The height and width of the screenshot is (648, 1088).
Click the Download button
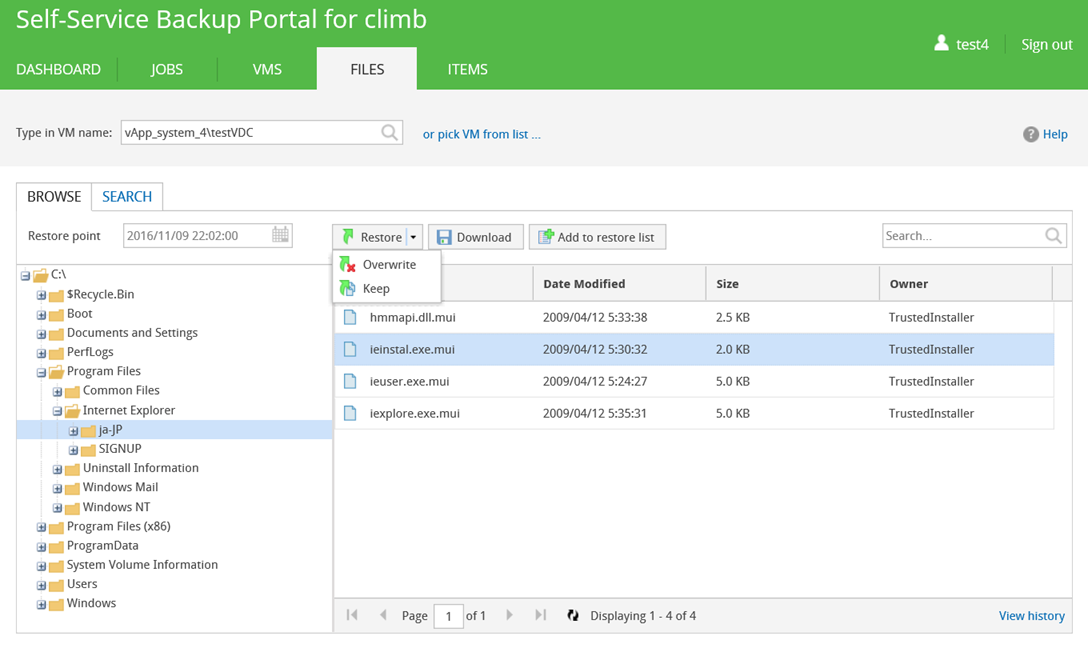click(475, 237)
